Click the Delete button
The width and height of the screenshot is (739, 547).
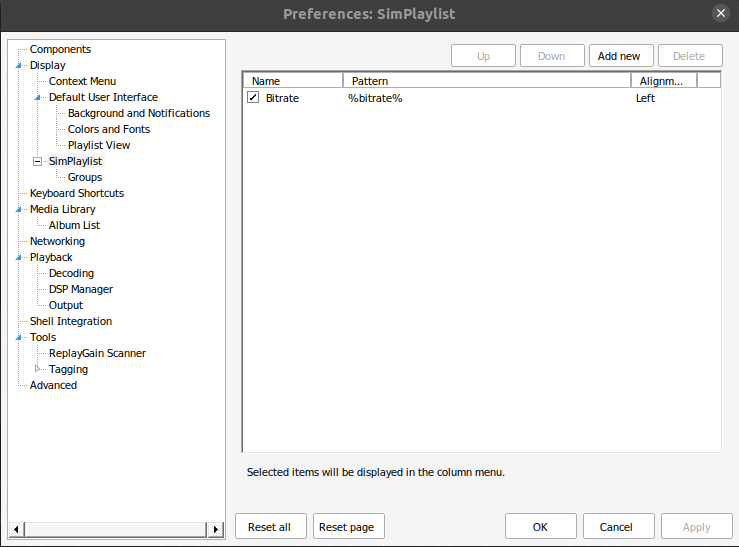click(690, 56)
